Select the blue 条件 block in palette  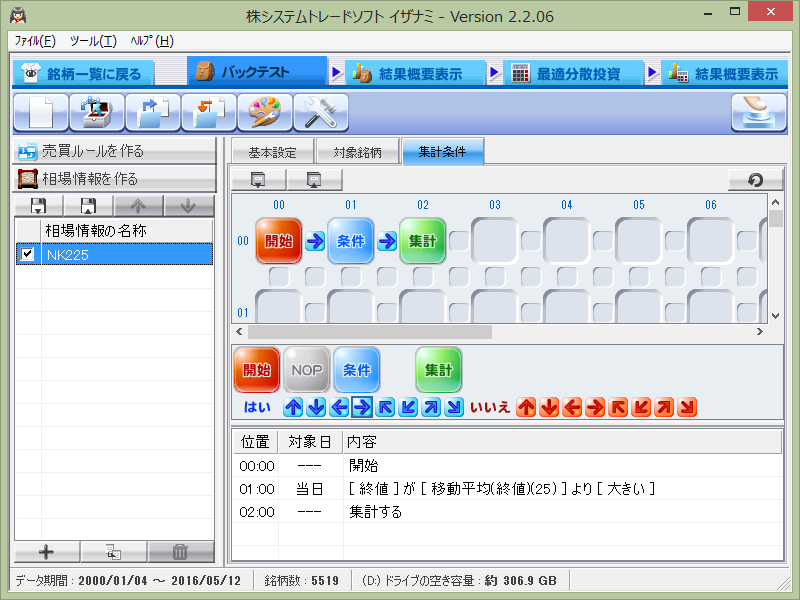(x=357, y=369)
